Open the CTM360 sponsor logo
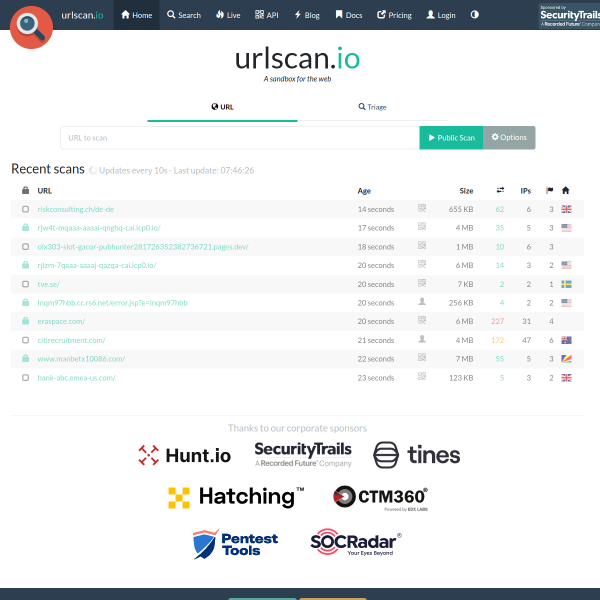Screen dimensions: 600x600 tap(380, 497)
